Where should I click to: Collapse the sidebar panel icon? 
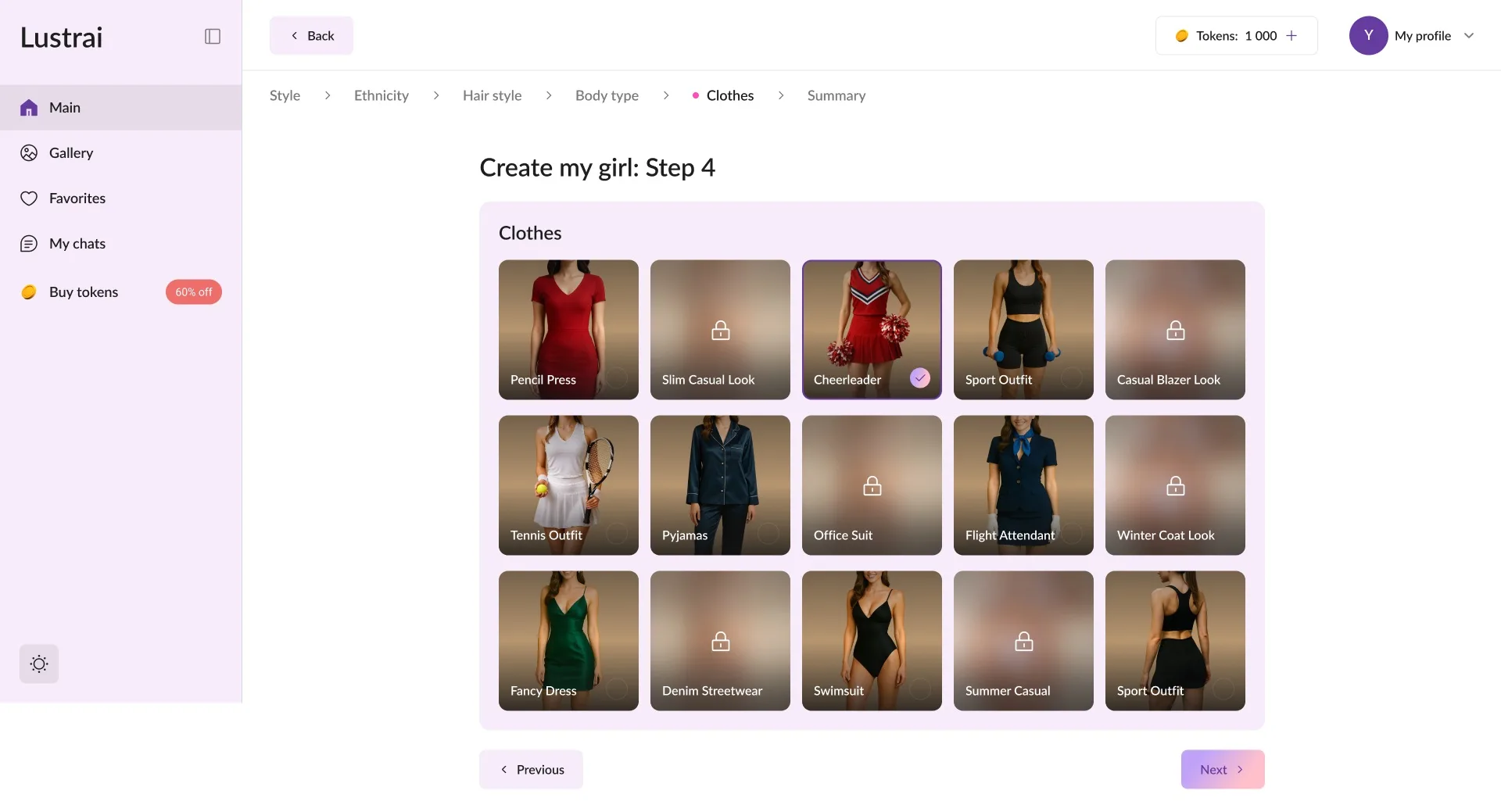(212, 37)
